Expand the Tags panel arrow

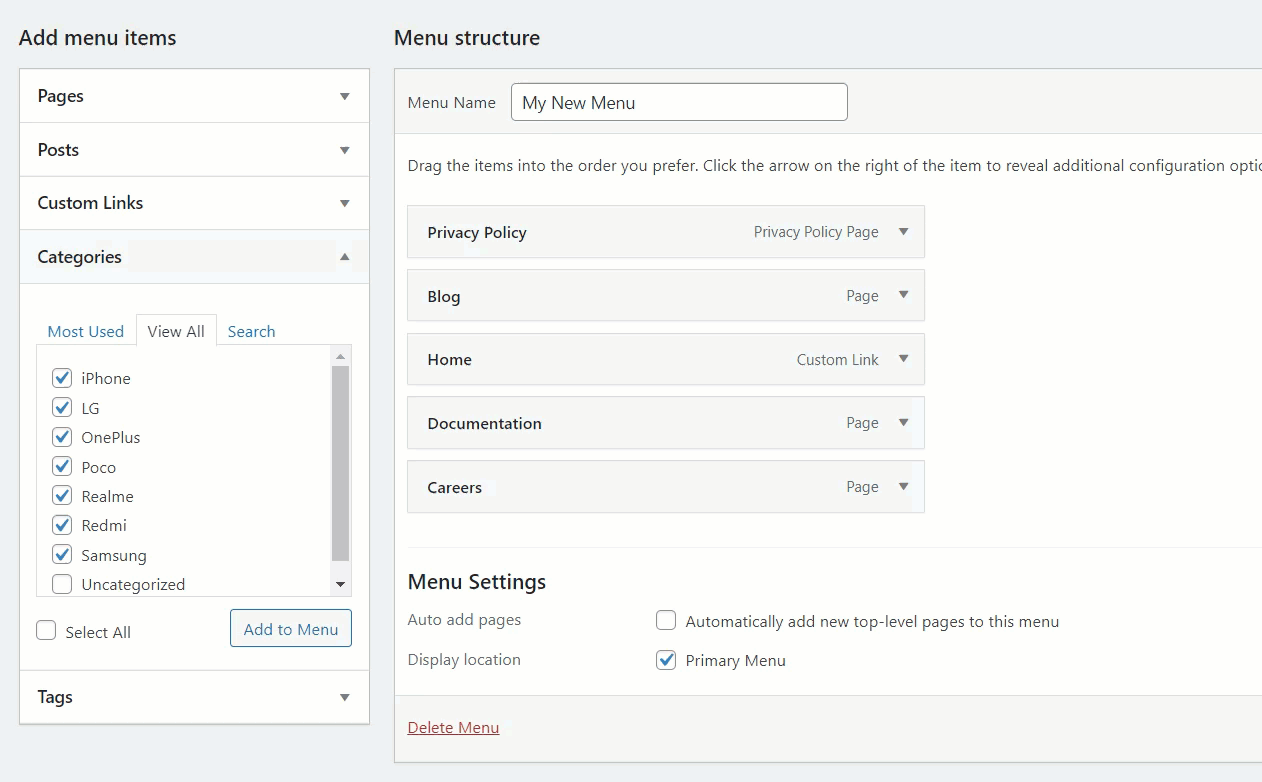pyautogui.click(x=345, y=698)
